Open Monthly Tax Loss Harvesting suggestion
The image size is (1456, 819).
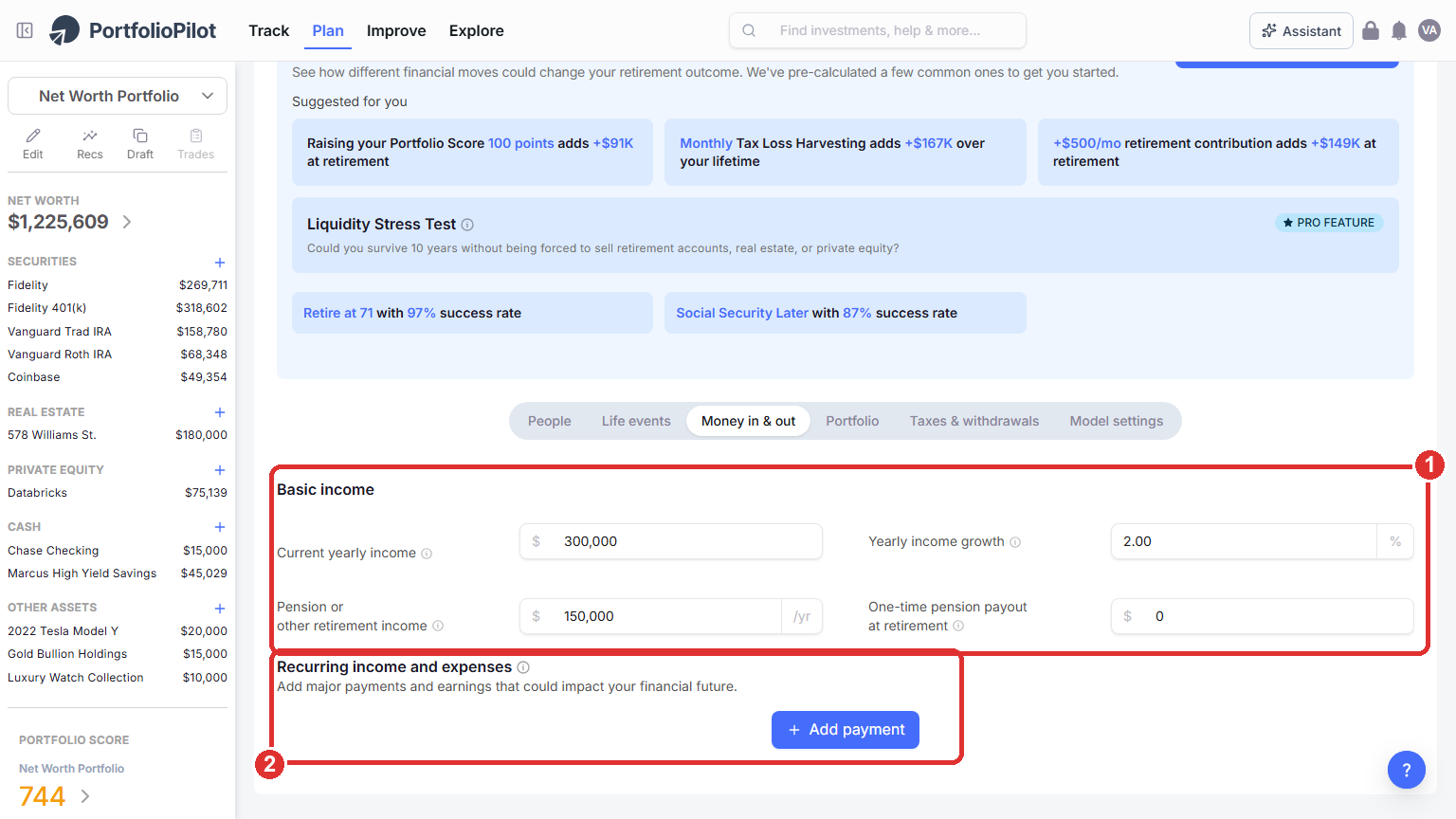click(846, 152)
